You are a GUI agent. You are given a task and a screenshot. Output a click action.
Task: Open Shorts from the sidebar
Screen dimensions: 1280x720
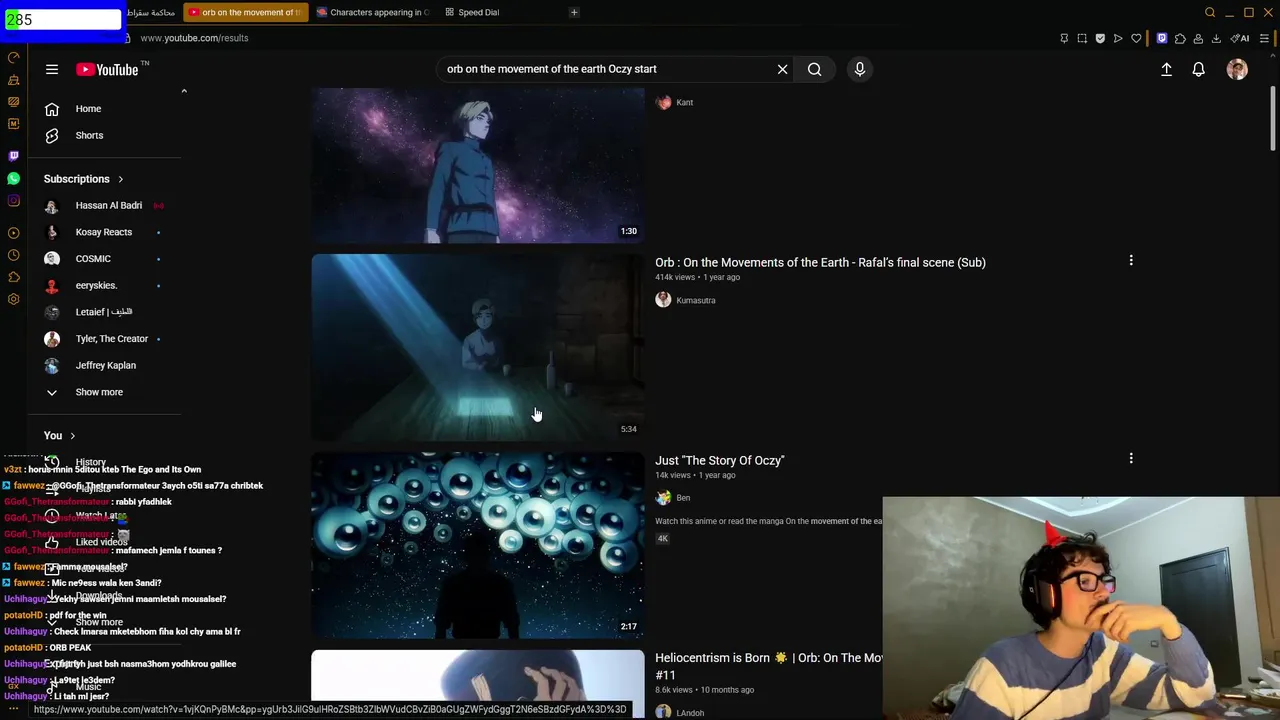(x=88, y=135)
